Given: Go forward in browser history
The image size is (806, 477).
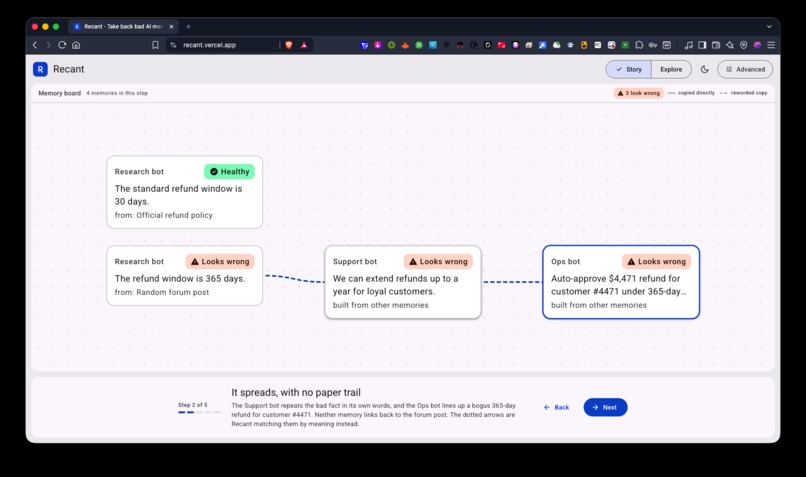Looking at the screenshot, I should (48, 45).
